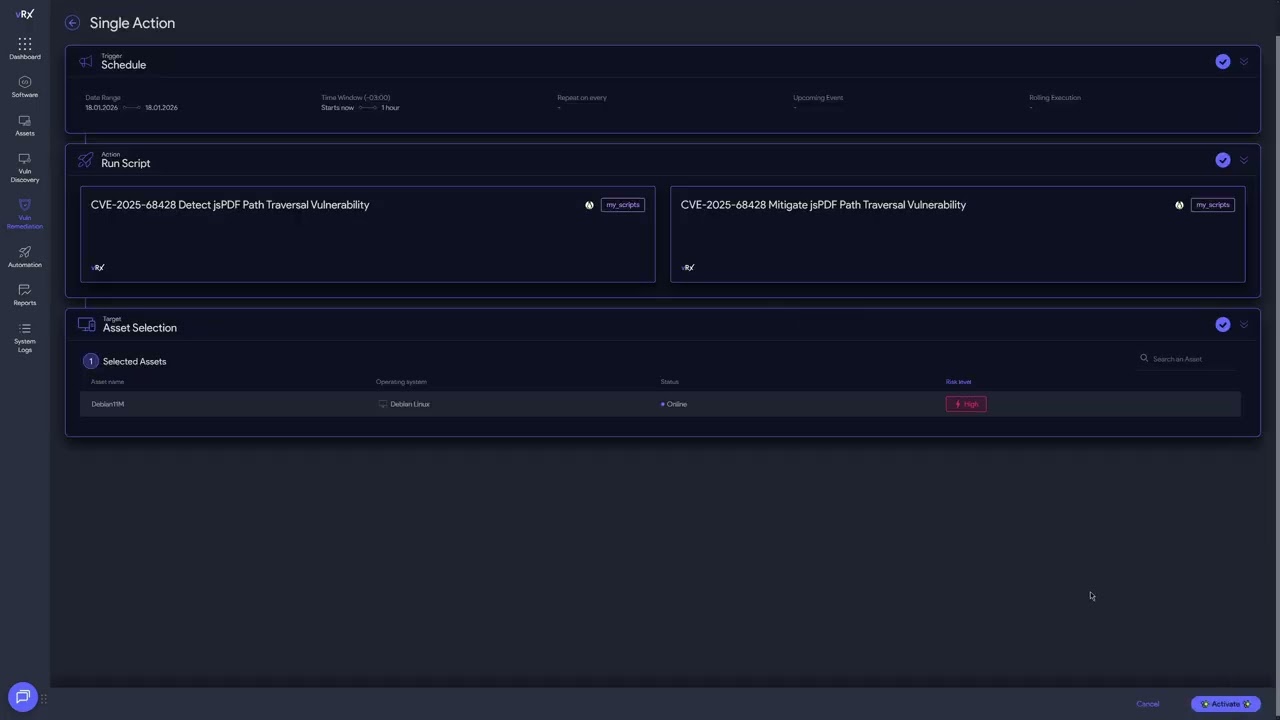Click the Starts now value
Viewport: 1280px width, 720px height.
tap(337, 108)
